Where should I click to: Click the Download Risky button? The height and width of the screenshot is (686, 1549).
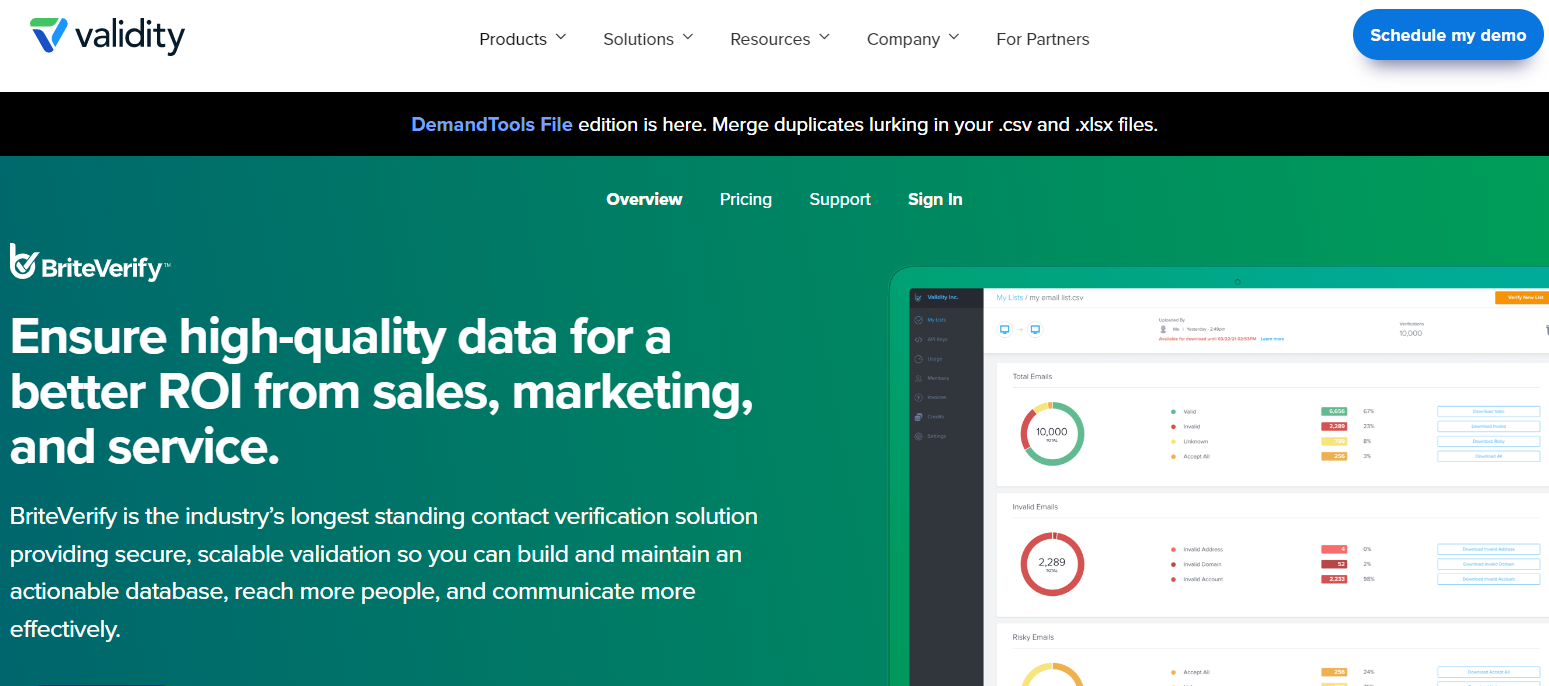1488,441
